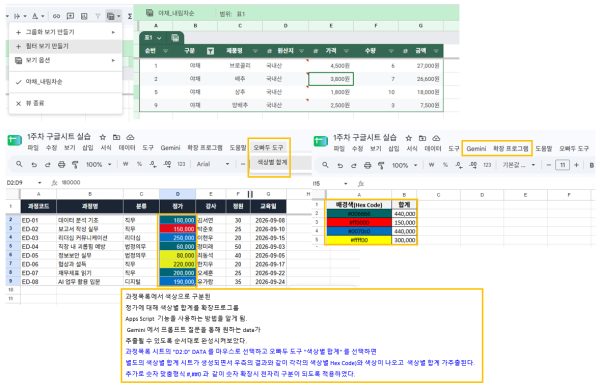Toggle the active filter icon on 구분 column

tap(210, 51)
